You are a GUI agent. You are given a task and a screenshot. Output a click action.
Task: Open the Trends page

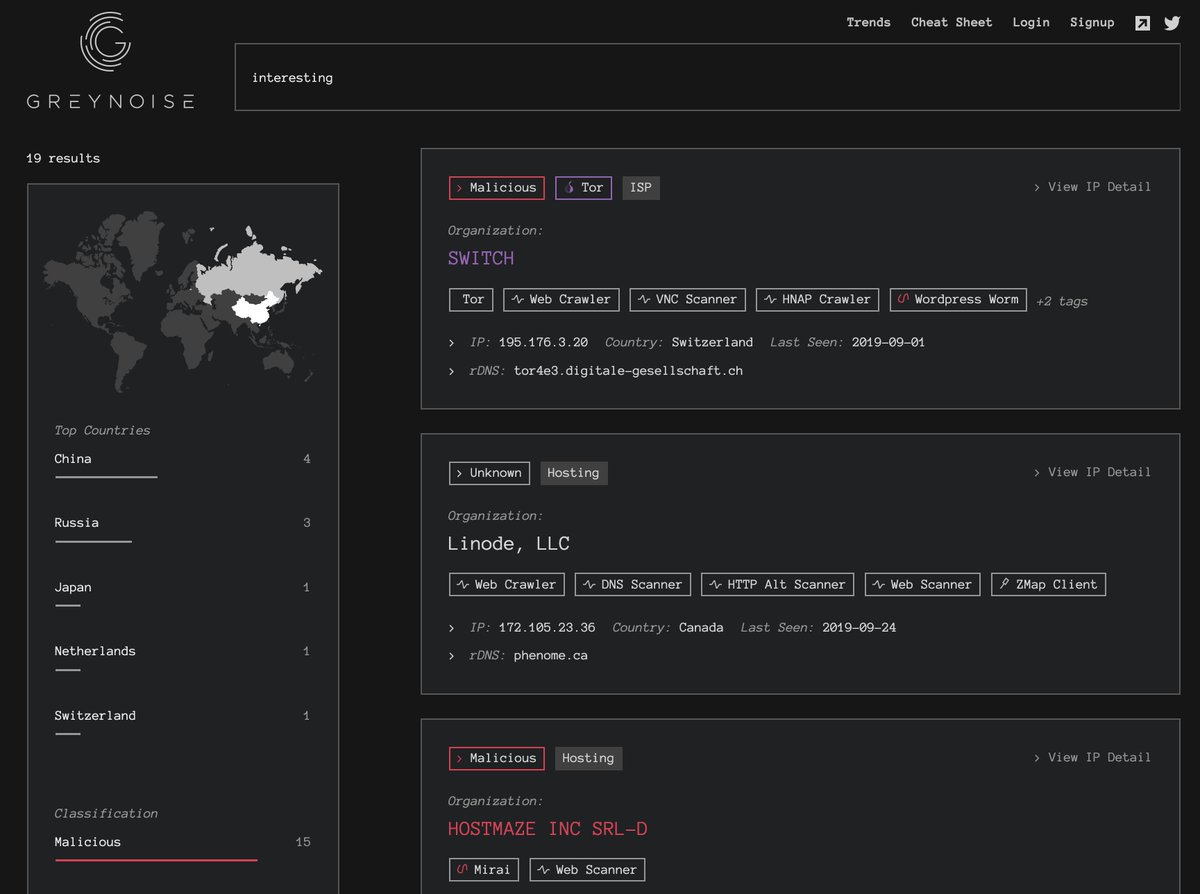pyautogui.click(x=868, y=22)
